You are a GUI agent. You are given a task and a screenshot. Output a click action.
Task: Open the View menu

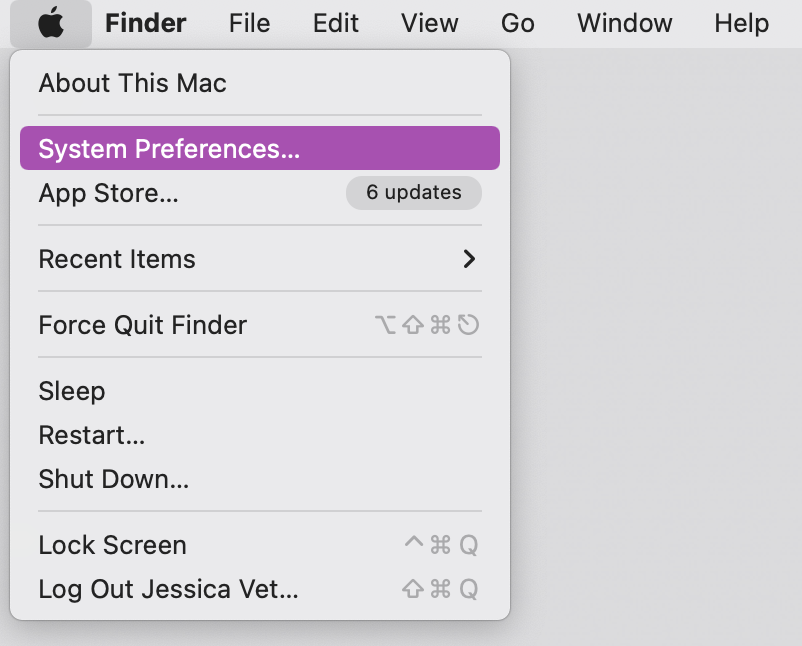430,24
